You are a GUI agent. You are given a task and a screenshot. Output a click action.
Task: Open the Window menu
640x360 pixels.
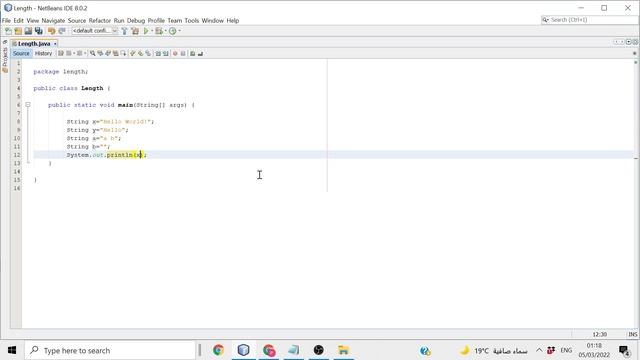[213, 20]
